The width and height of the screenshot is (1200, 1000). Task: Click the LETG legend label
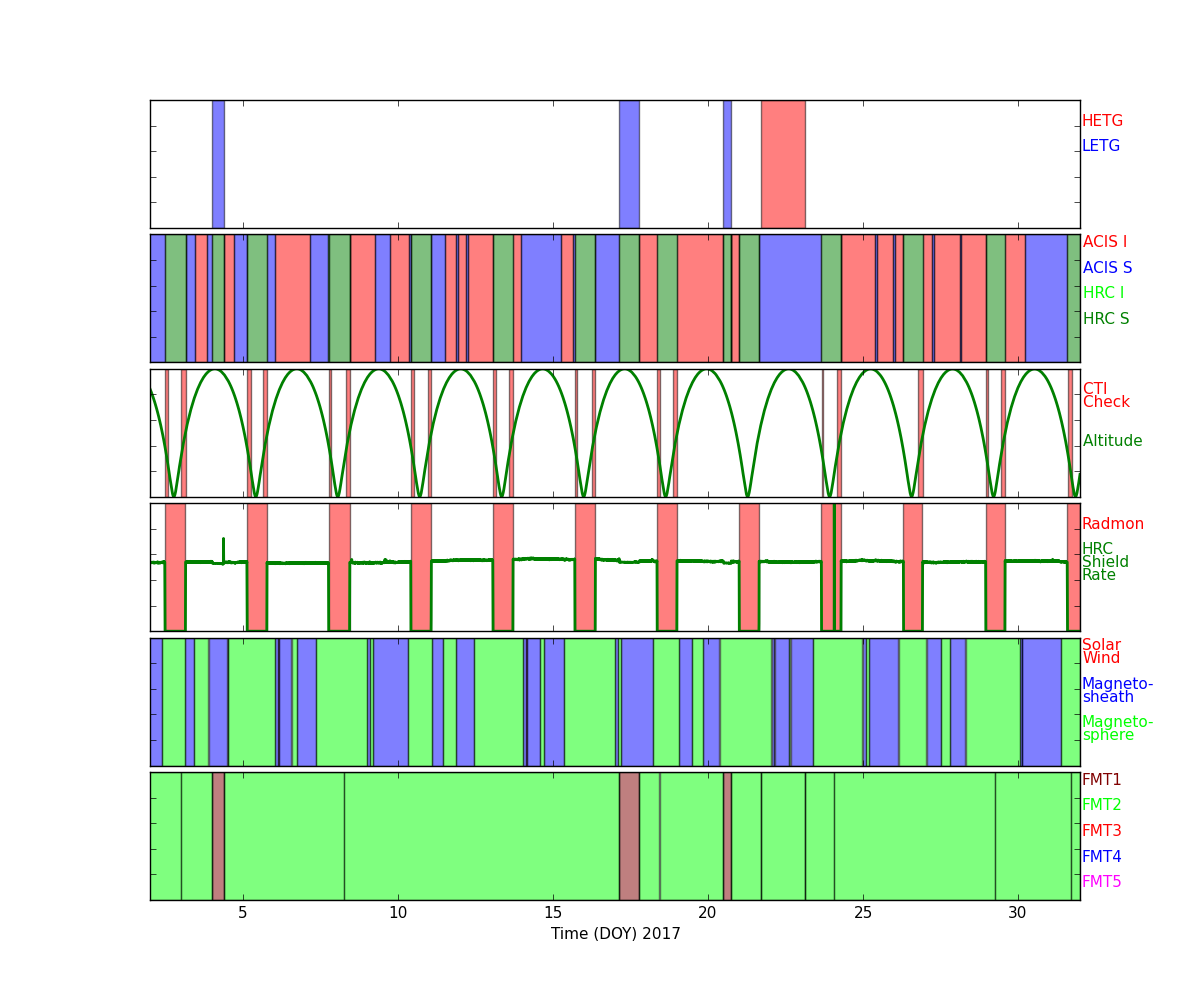coord(1101,146)
